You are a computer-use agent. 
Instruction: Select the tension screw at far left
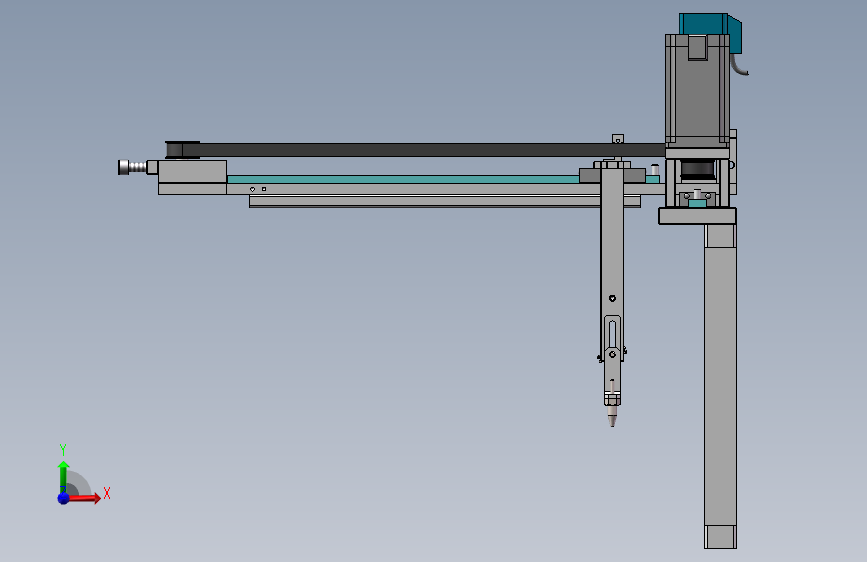tap(133, 167)
